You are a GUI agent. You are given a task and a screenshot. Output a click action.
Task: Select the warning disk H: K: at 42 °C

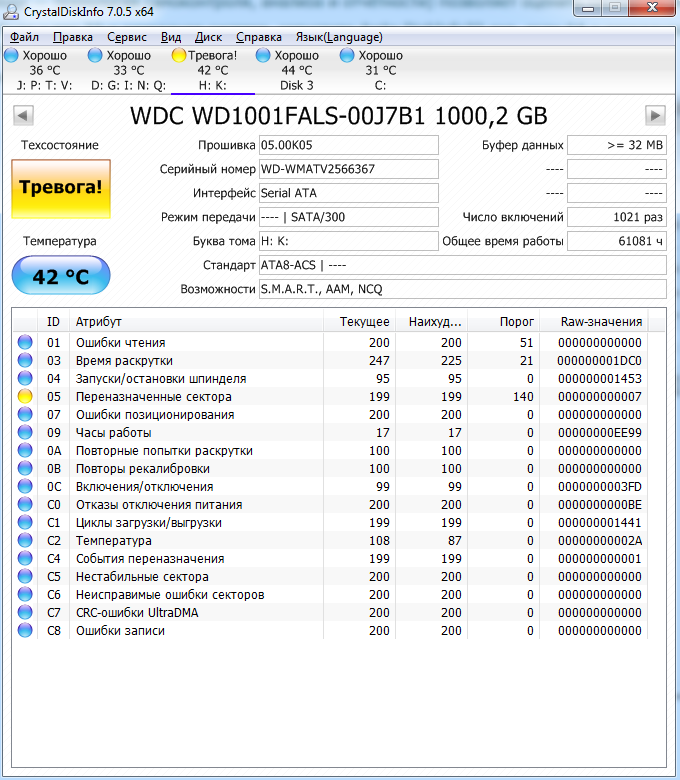[x=213, y=70]
